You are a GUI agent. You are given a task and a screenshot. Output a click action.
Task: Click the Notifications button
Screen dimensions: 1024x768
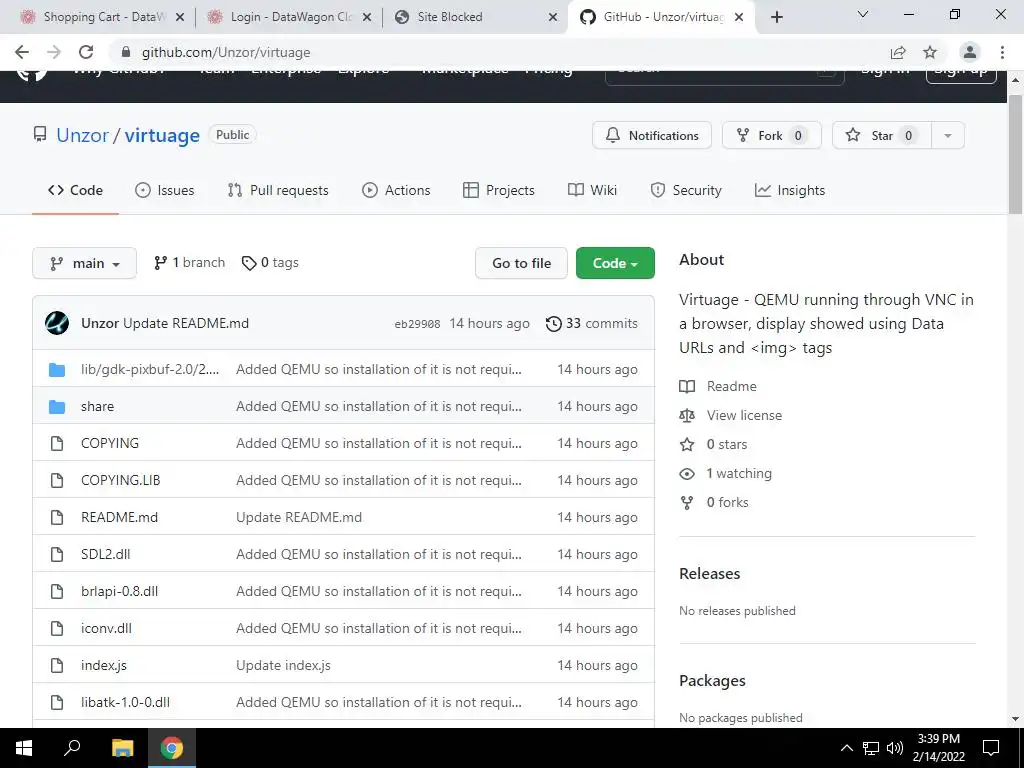652,135
